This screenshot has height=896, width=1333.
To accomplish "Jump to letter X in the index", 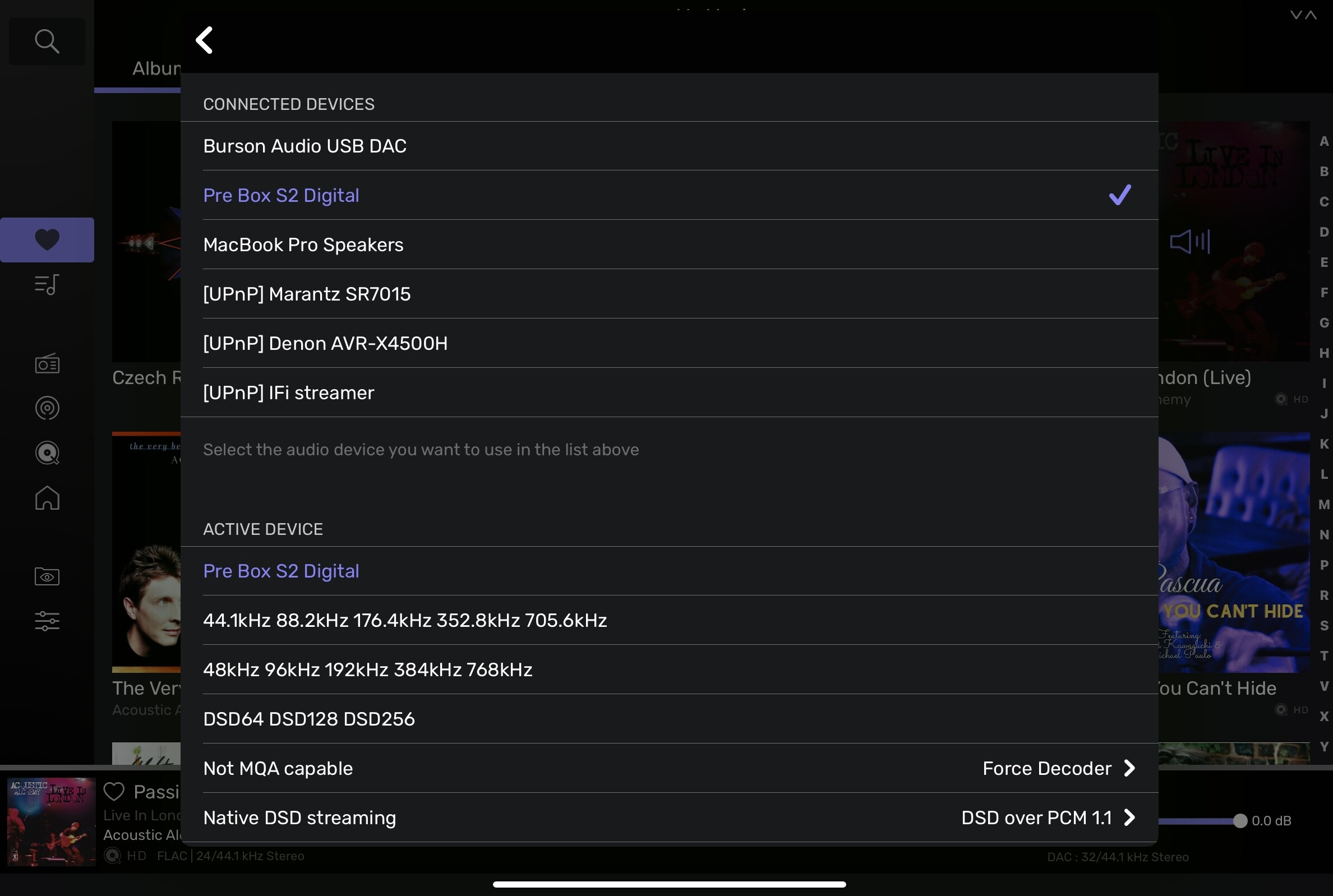I will [x=1324, y=717].
